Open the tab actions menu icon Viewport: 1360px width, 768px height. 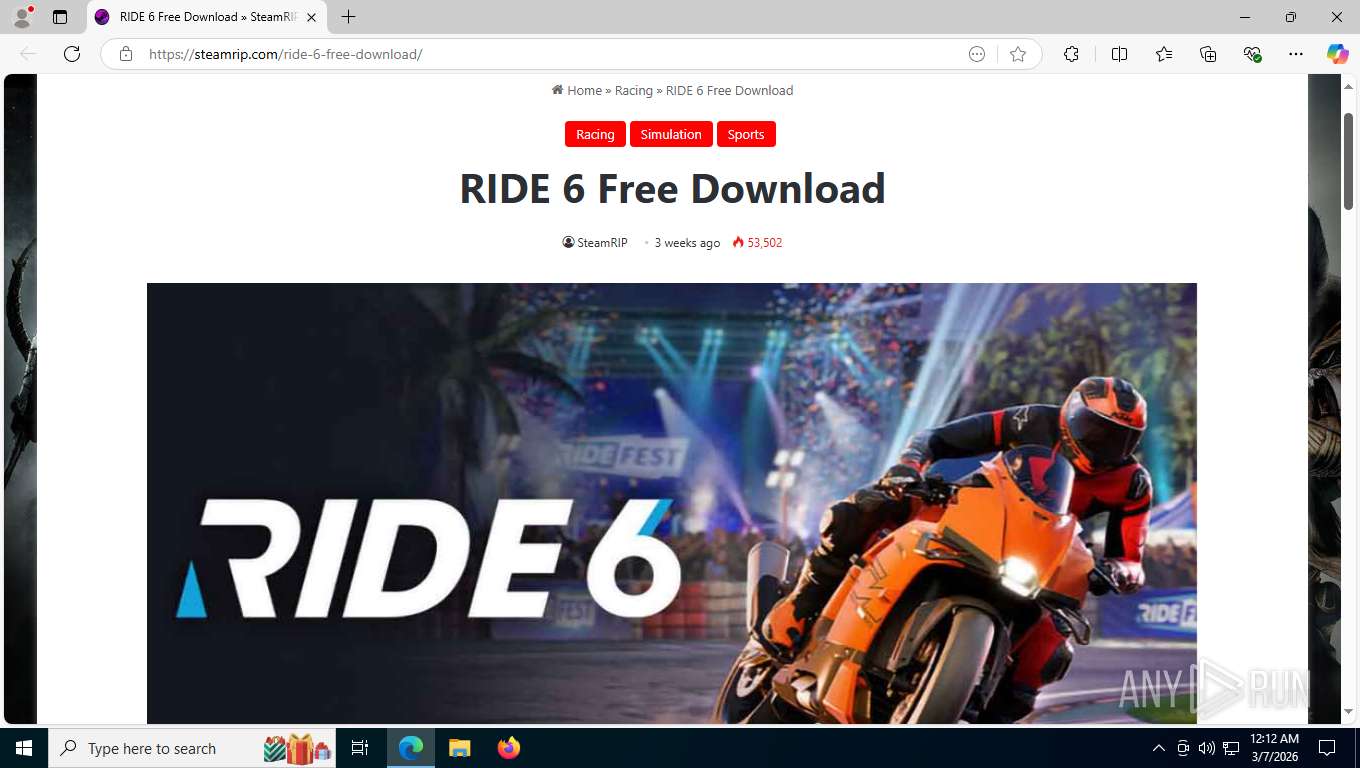[x=60, y=17]
